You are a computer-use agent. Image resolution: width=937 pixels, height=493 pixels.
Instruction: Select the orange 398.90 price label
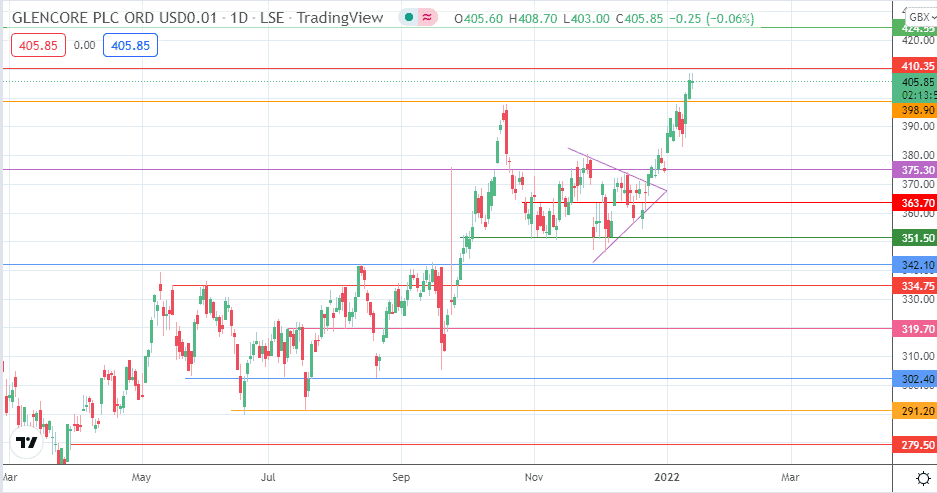coord(915,111)
